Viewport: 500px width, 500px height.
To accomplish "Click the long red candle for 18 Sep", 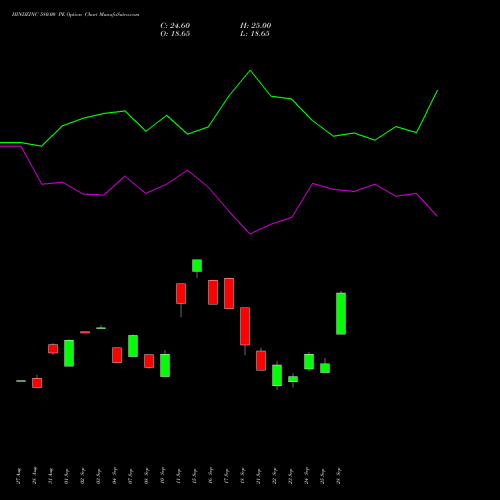I will [x=245, y=326].
